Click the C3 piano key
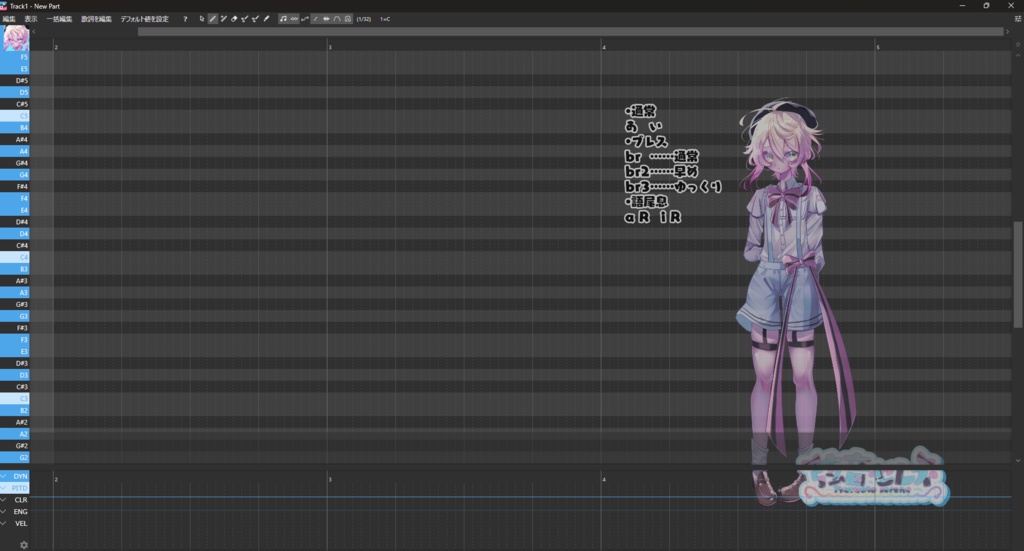Screen dimensions: 1024x551 14,398
